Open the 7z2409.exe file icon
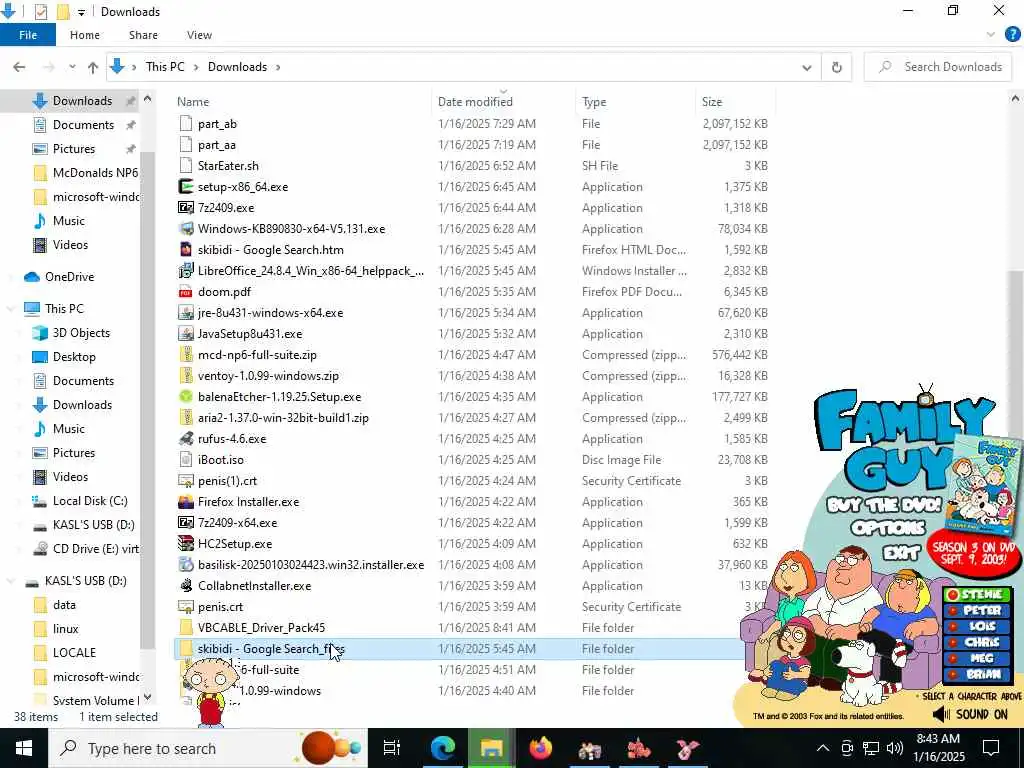1024x768 pixels. point(186,208)
